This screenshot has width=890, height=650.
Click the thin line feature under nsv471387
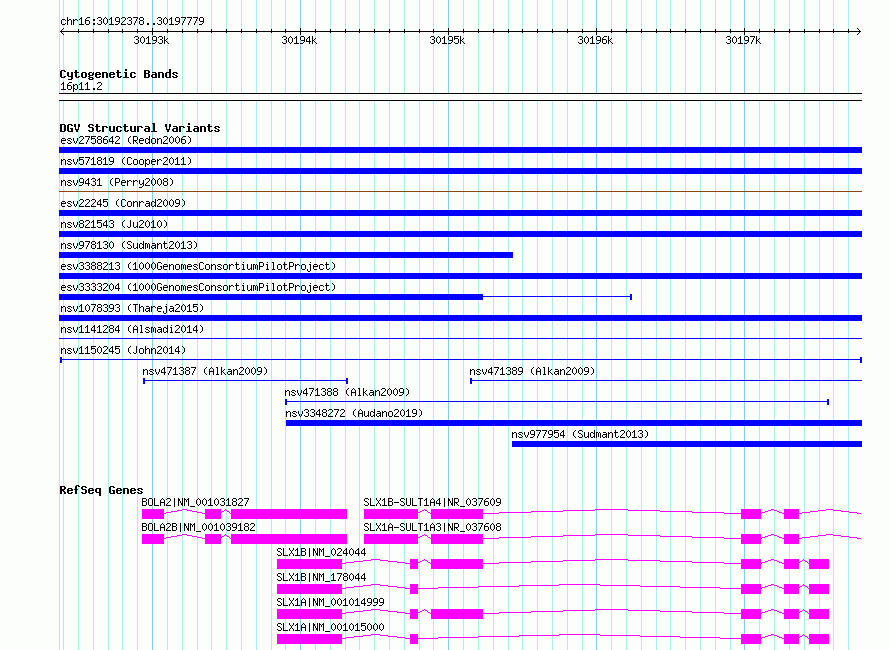tap(245, 381)
